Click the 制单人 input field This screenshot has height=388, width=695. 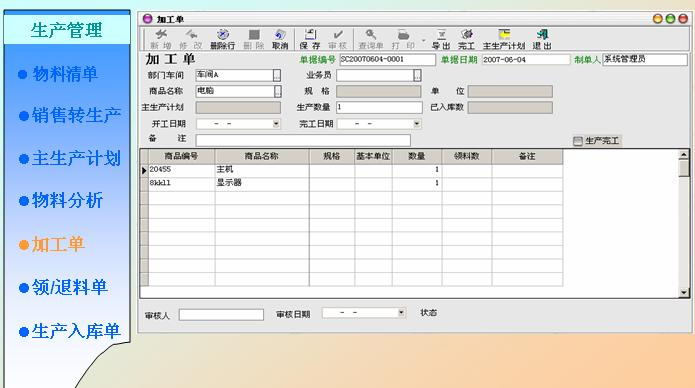point(645,59)
